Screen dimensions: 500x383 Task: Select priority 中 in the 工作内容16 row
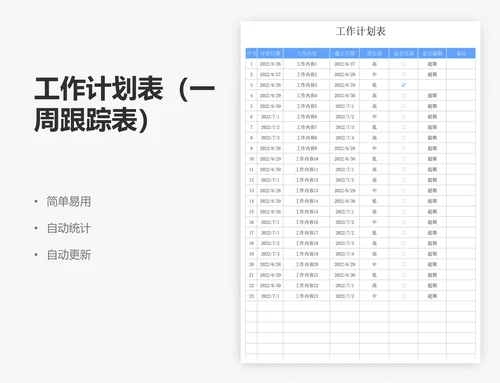pos(374,222)
